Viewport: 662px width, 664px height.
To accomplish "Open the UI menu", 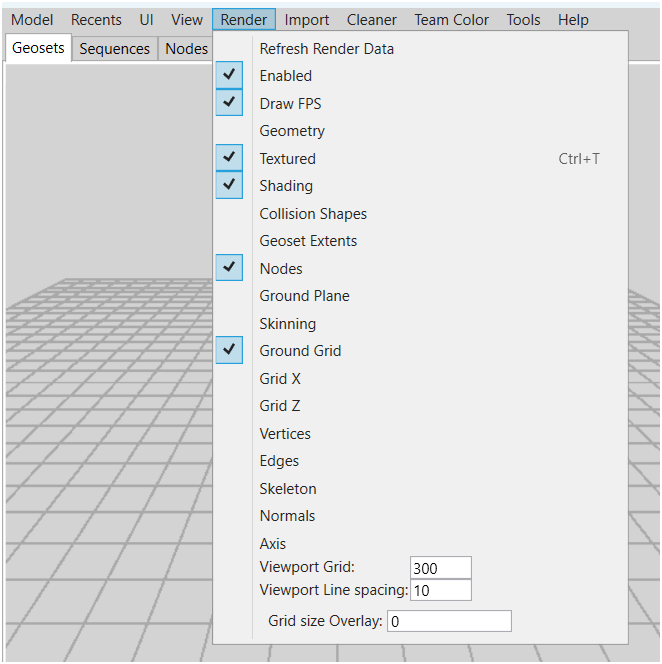I will (x=146, y=20).
